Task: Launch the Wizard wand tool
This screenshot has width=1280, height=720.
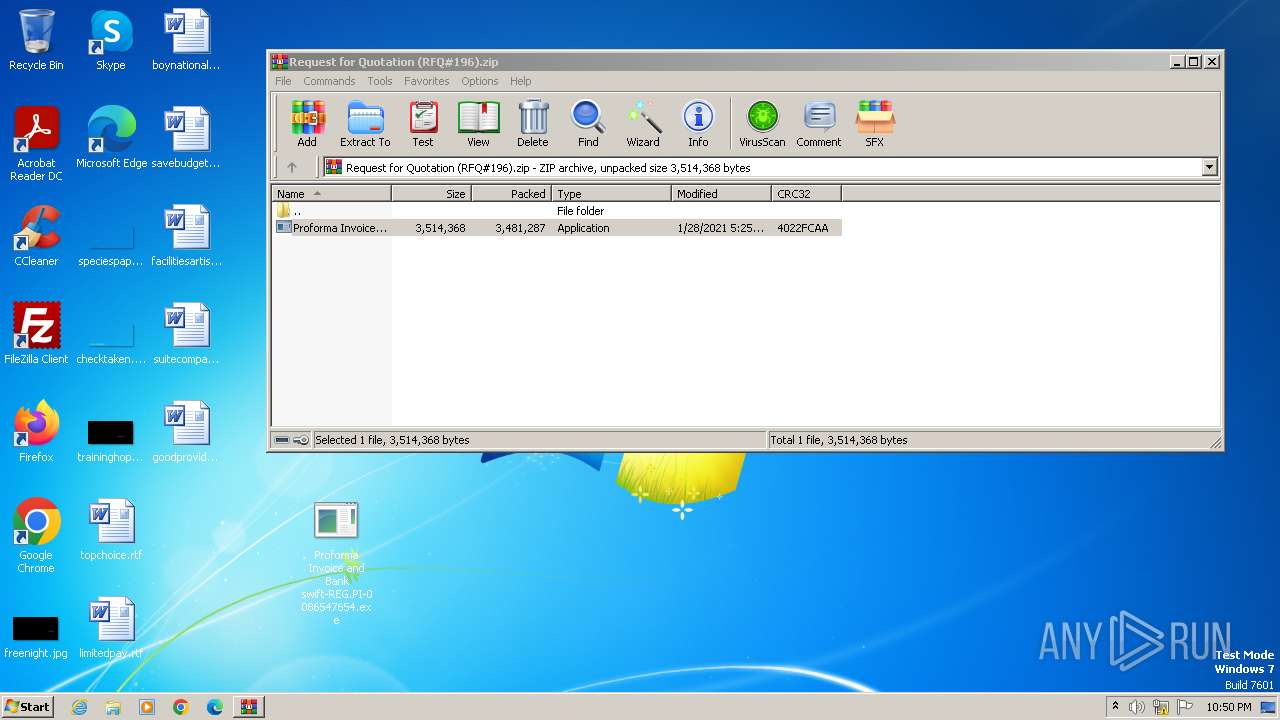Action: 643,124
